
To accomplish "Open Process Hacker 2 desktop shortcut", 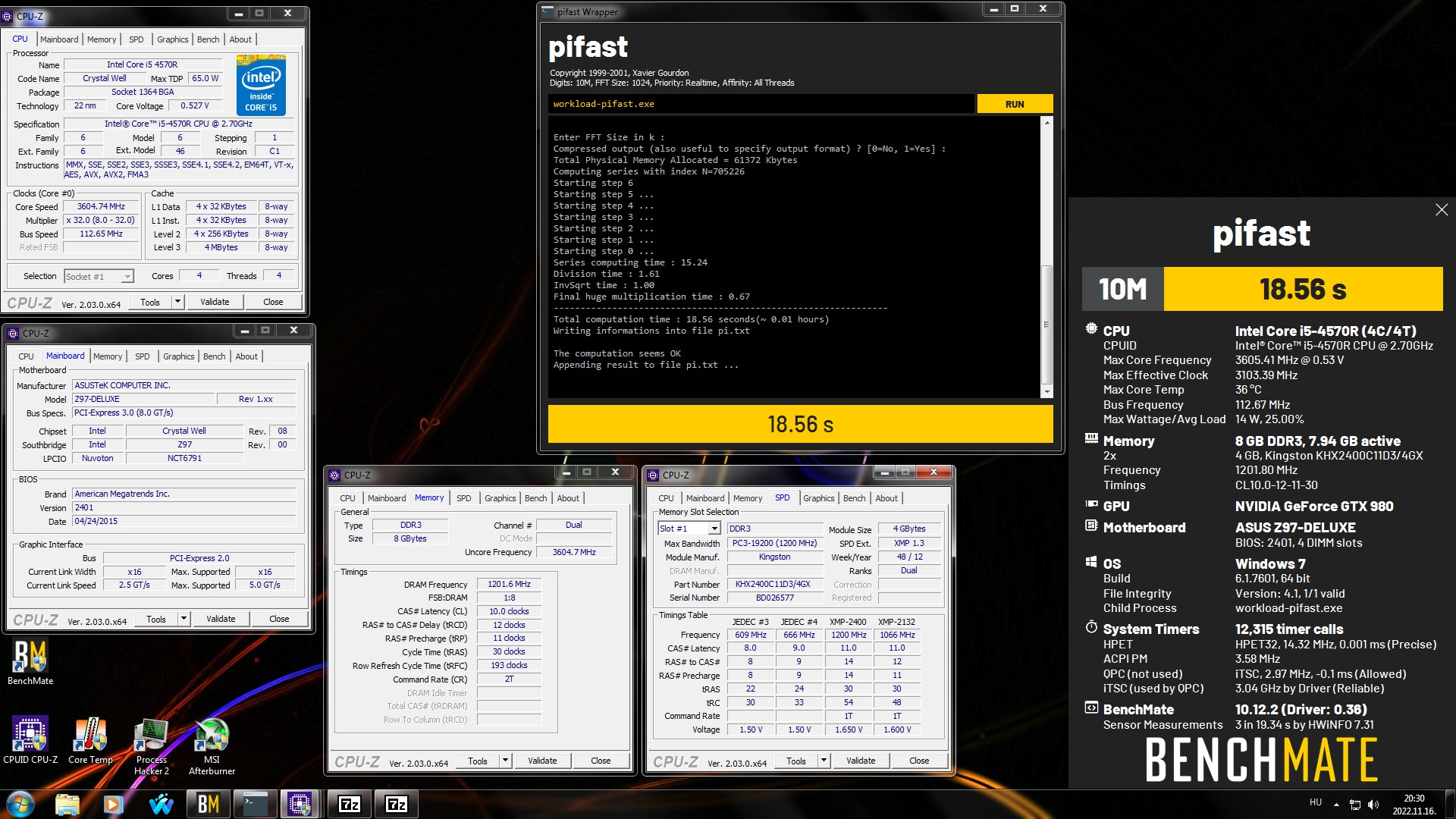I will coord(152,746).
